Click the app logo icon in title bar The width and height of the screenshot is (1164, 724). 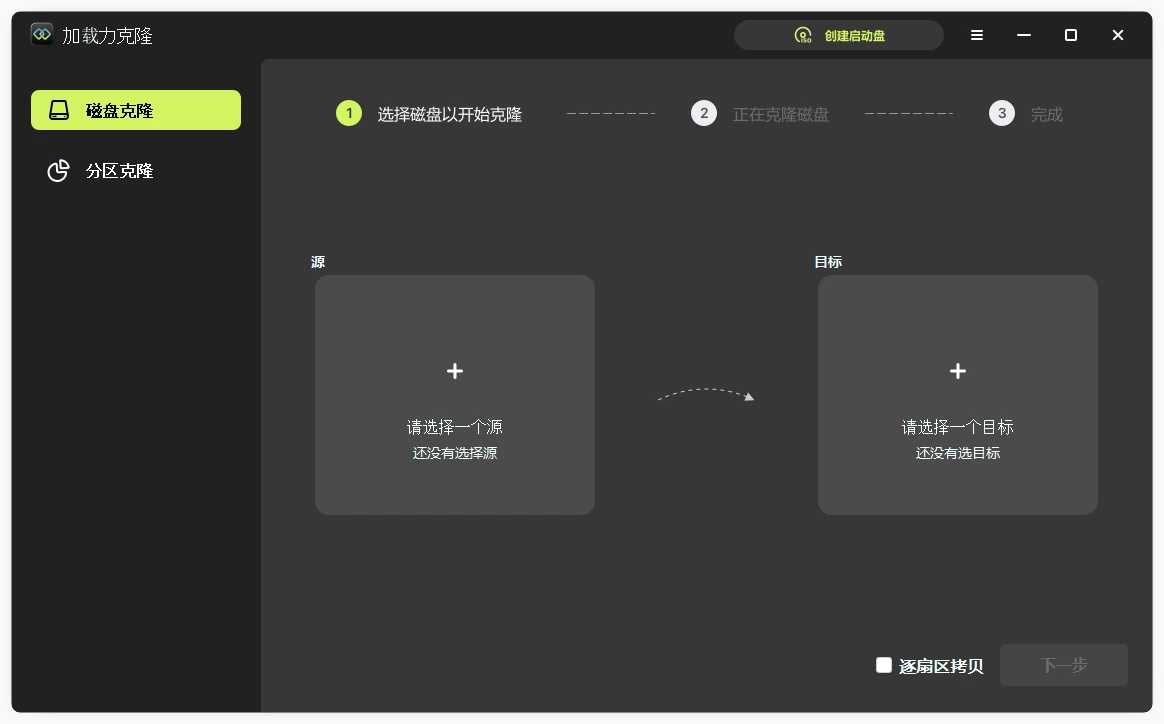coord(40,33)
